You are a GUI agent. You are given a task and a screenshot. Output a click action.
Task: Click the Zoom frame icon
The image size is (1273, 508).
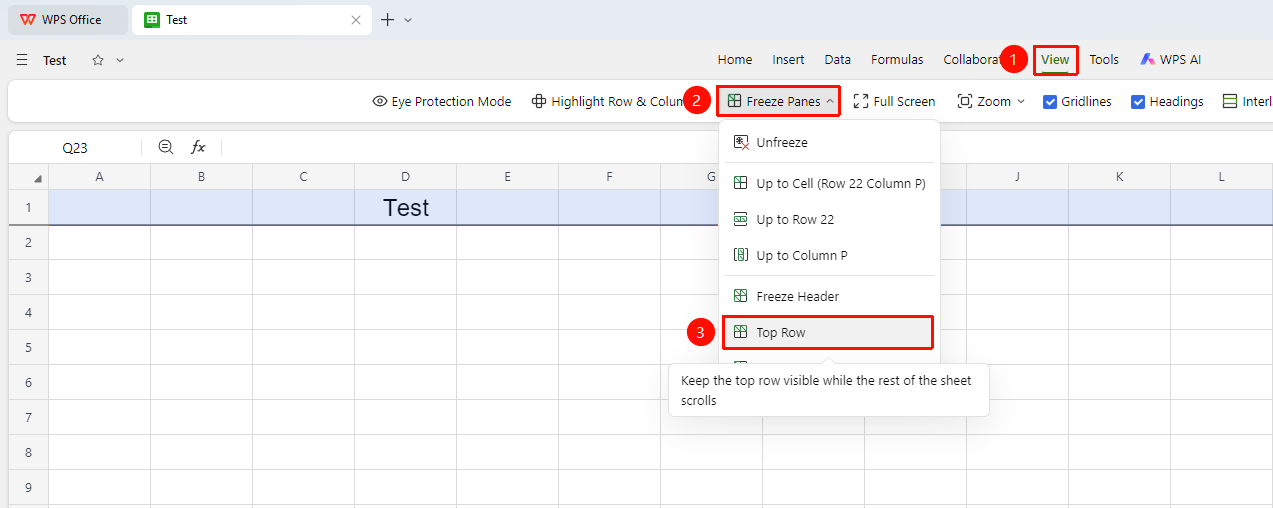click(x=964, y=101)
